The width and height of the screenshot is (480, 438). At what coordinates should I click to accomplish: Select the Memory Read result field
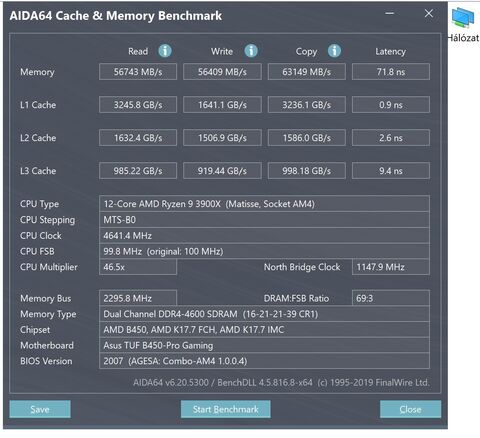[138, 72]
